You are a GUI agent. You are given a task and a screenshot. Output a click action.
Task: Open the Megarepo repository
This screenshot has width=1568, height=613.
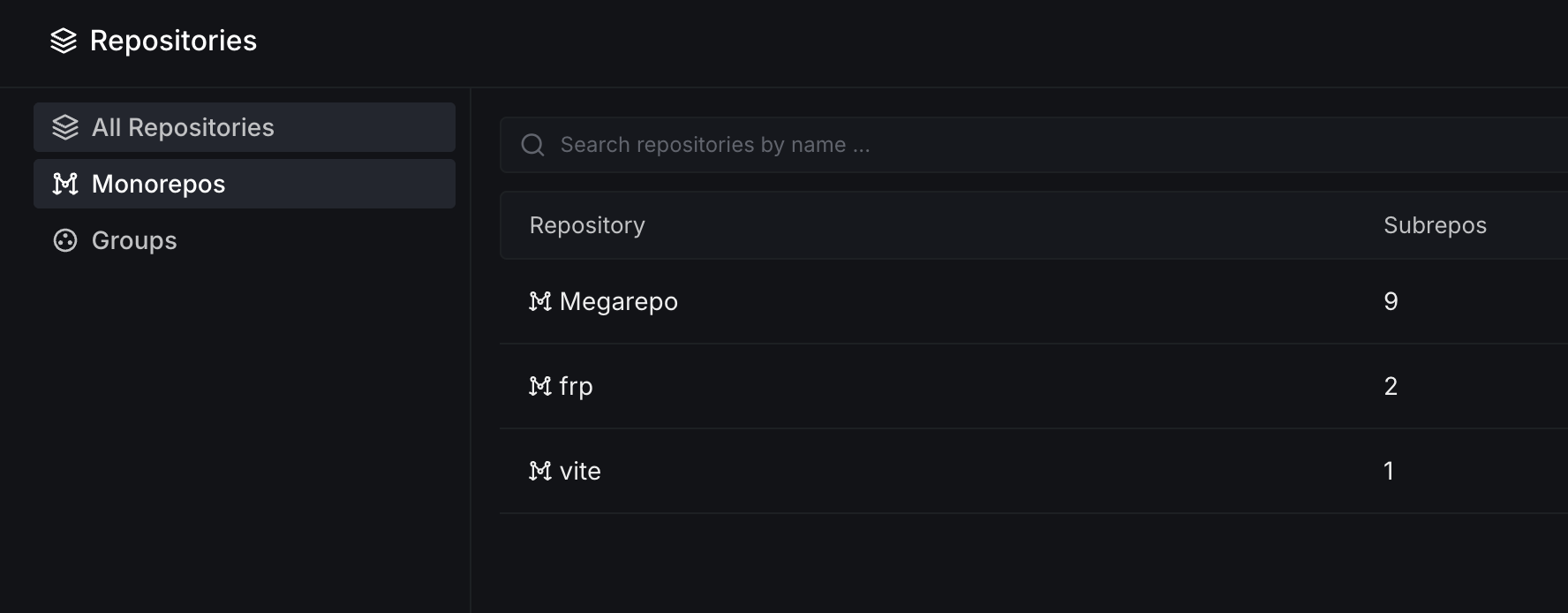pos(618,301)
